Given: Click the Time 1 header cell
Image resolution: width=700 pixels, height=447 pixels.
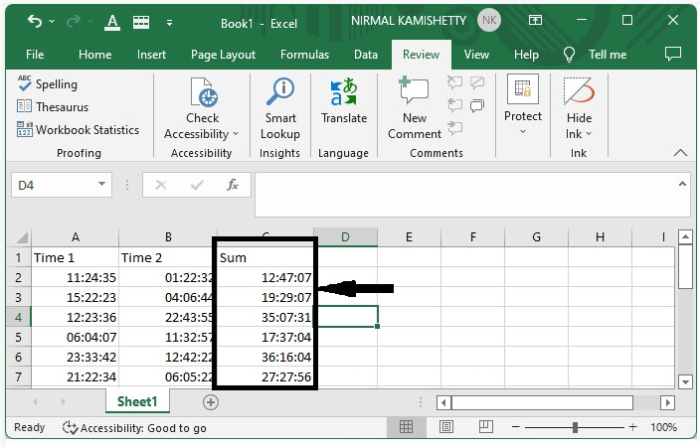Looking at the screenshot, I should [75, 258].
